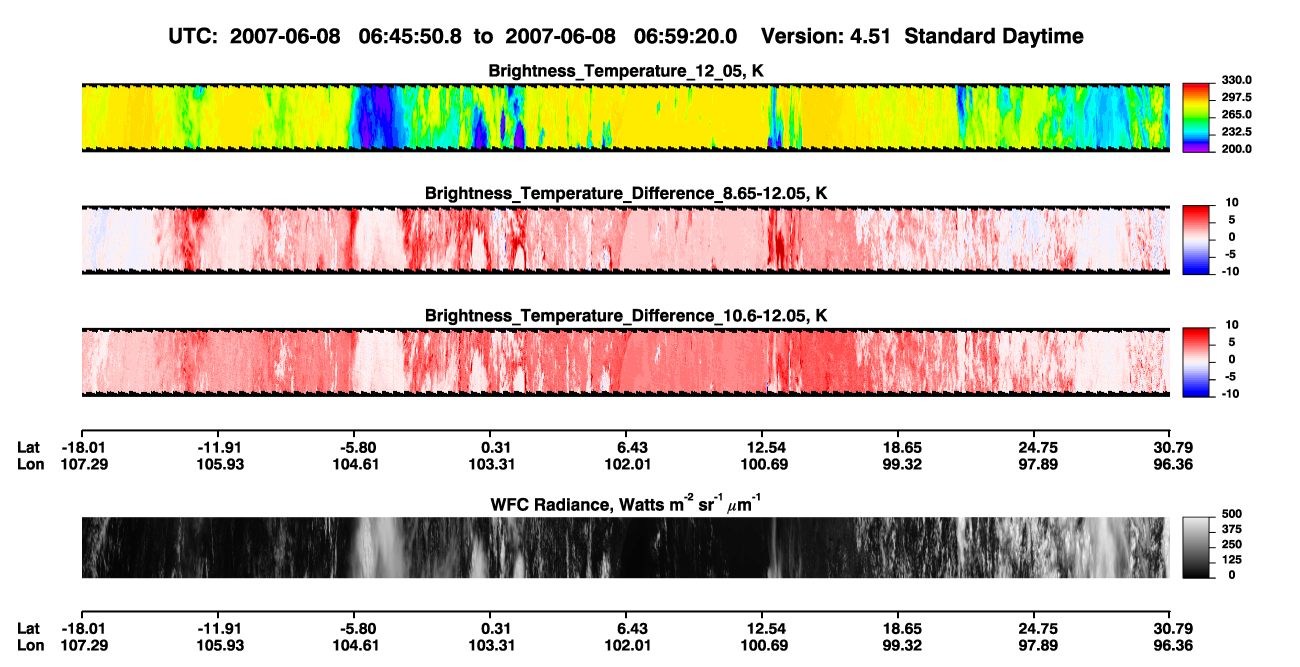
Task: Click latitude -18.01 under the 10.6-12.05 panel
Action: (x=81, y=447)
